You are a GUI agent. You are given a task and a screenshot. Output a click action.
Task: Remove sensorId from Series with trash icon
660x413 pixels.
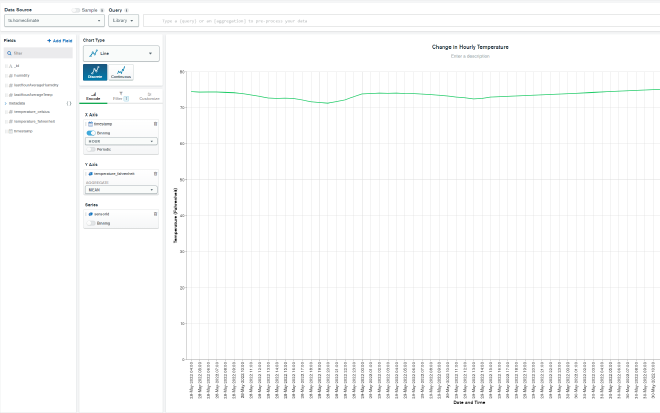tap(155, 214)
